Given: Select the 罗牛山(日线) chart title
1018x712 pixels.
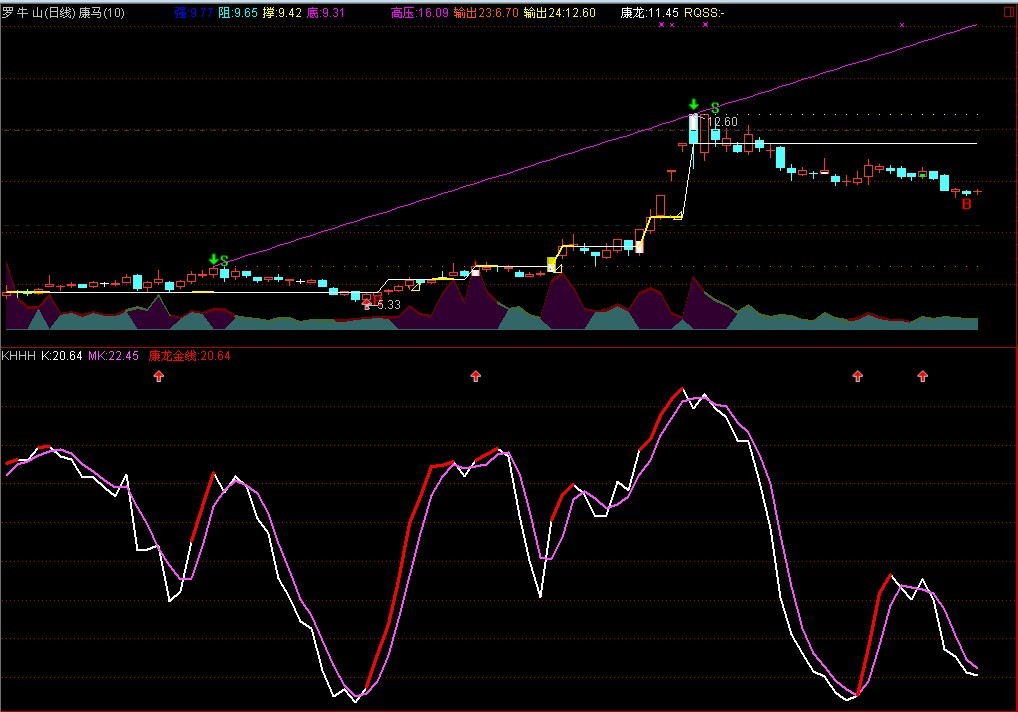Looking at the screenshot, I should 38,13.
